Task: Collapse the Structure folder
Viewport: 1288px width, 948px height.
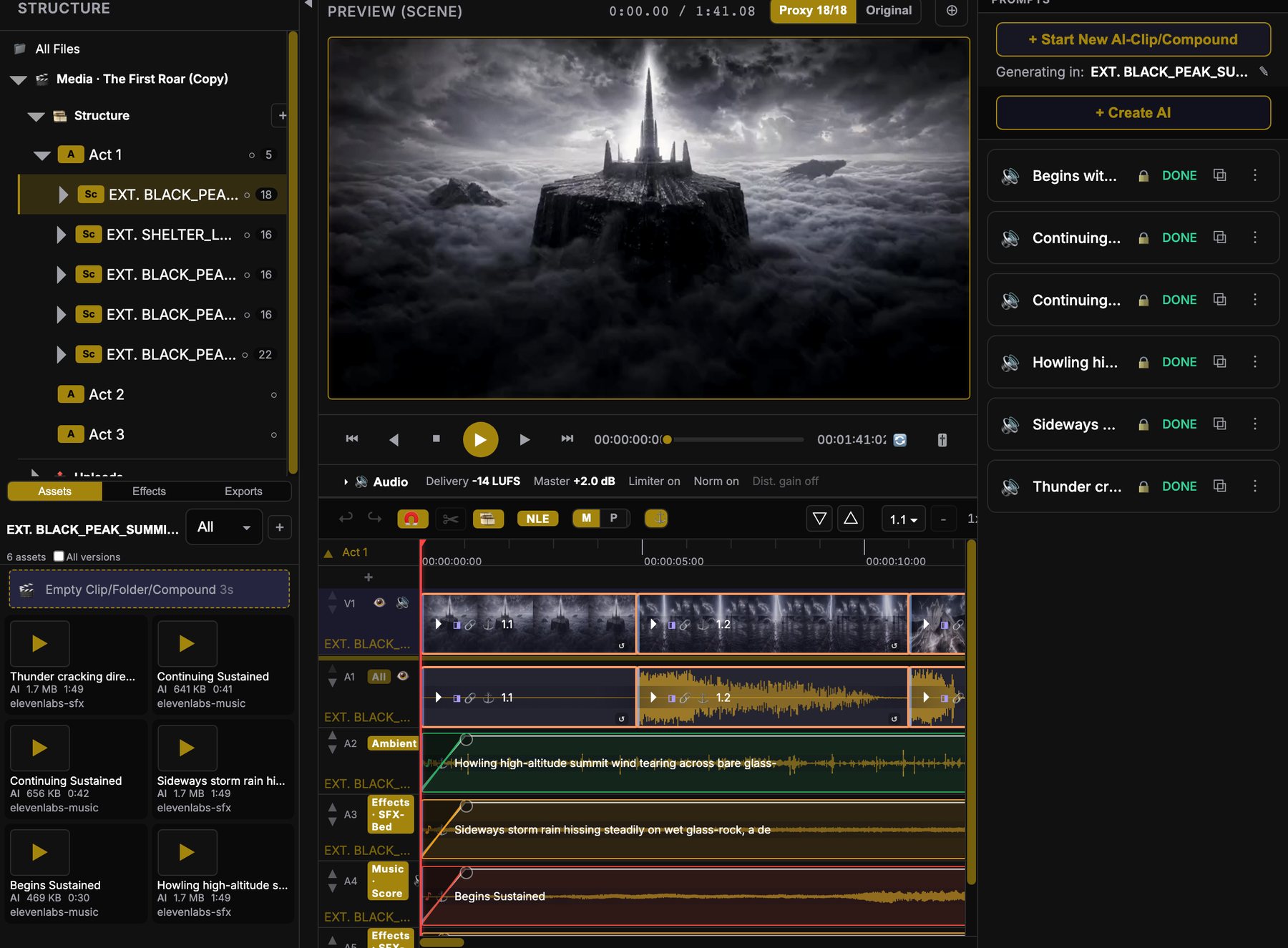Action: point(36,116)
